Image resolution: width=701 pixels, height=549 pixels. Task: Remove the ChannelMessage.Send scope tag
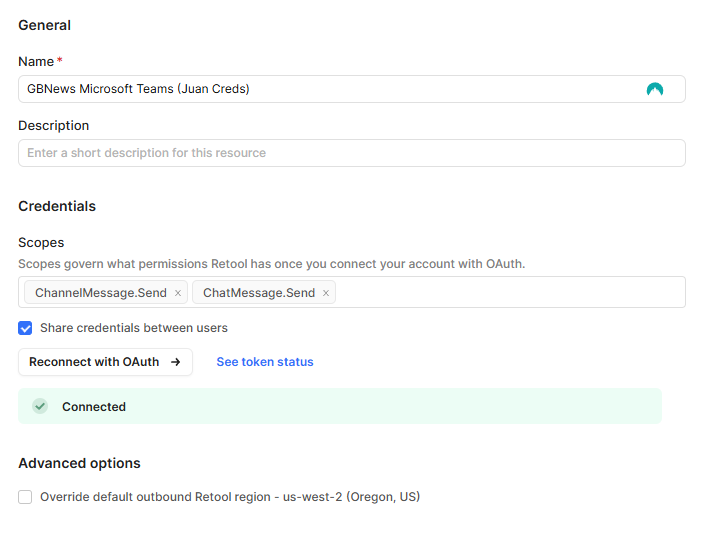point(178,293)
